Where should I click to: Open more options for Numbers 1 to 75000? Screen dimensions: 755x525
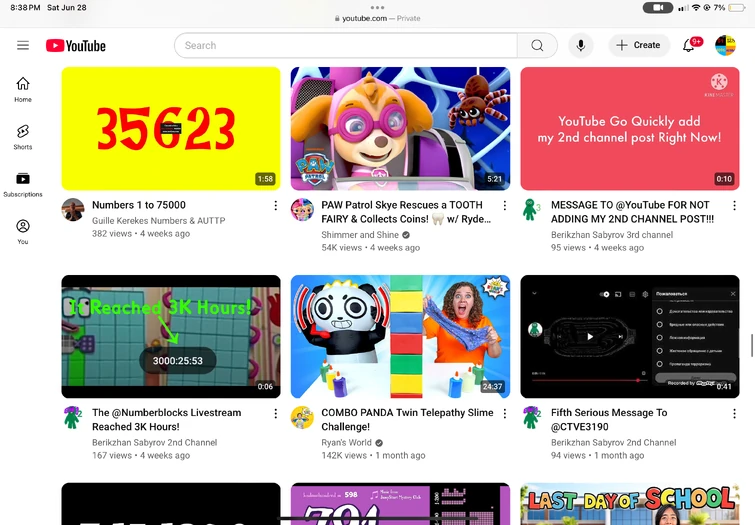pos(275,206)
